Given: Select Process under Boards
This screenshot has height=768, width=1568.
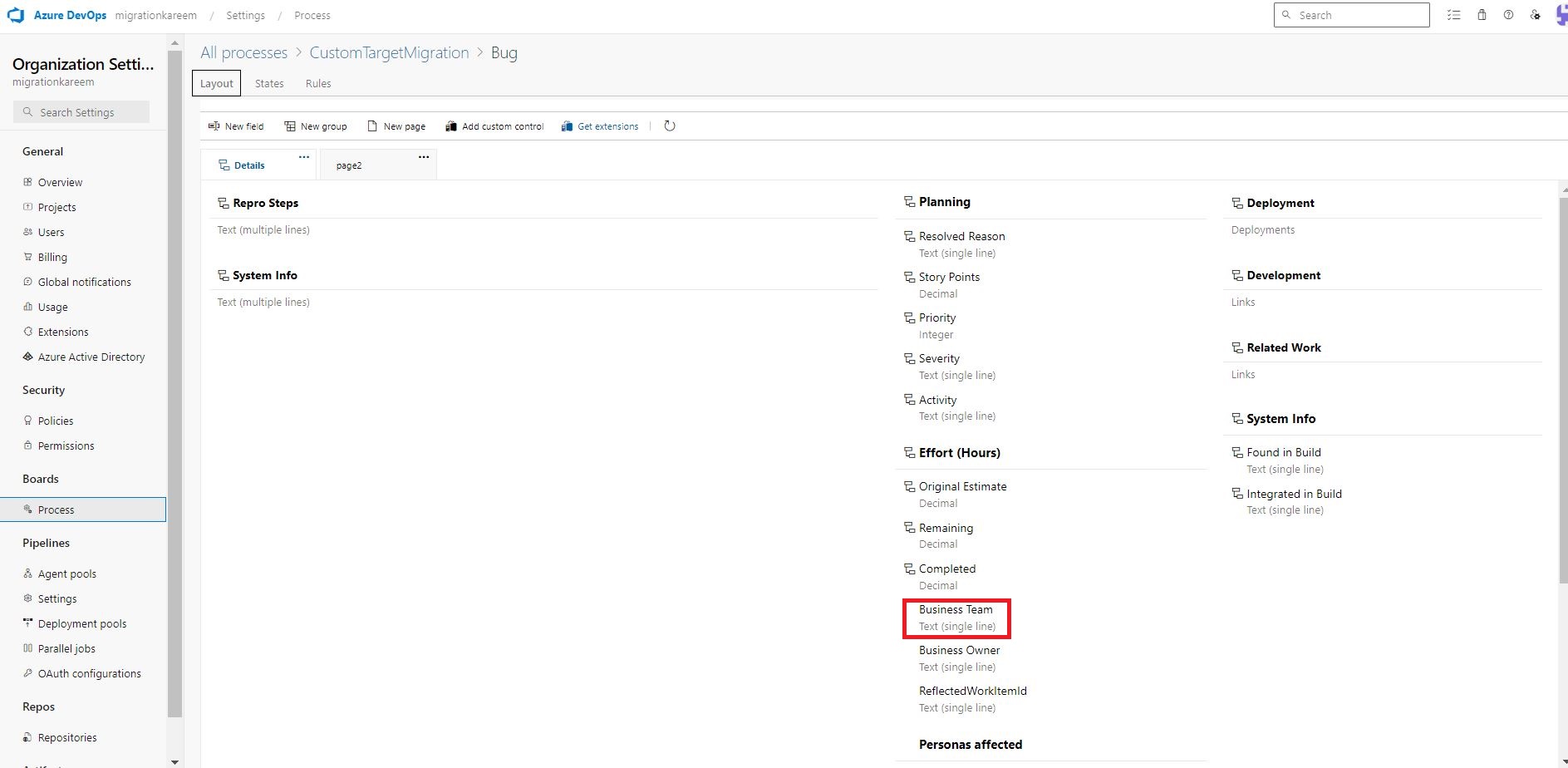Looking at the screenshot, I should point(56,510).
